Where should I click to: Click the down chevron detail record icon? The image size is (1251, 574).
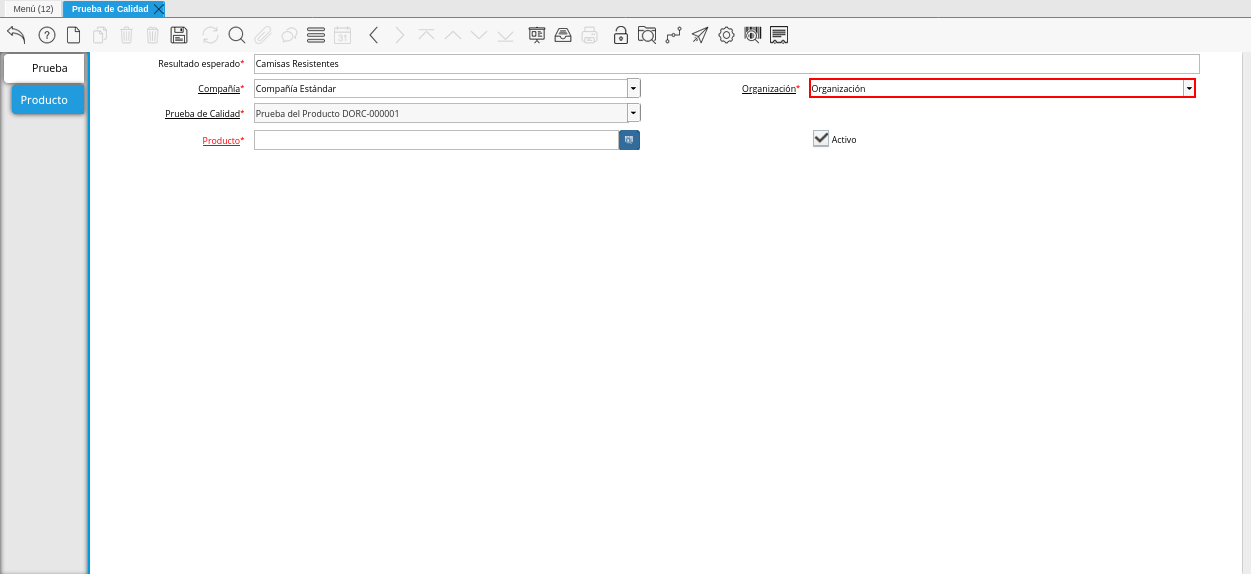479,35
